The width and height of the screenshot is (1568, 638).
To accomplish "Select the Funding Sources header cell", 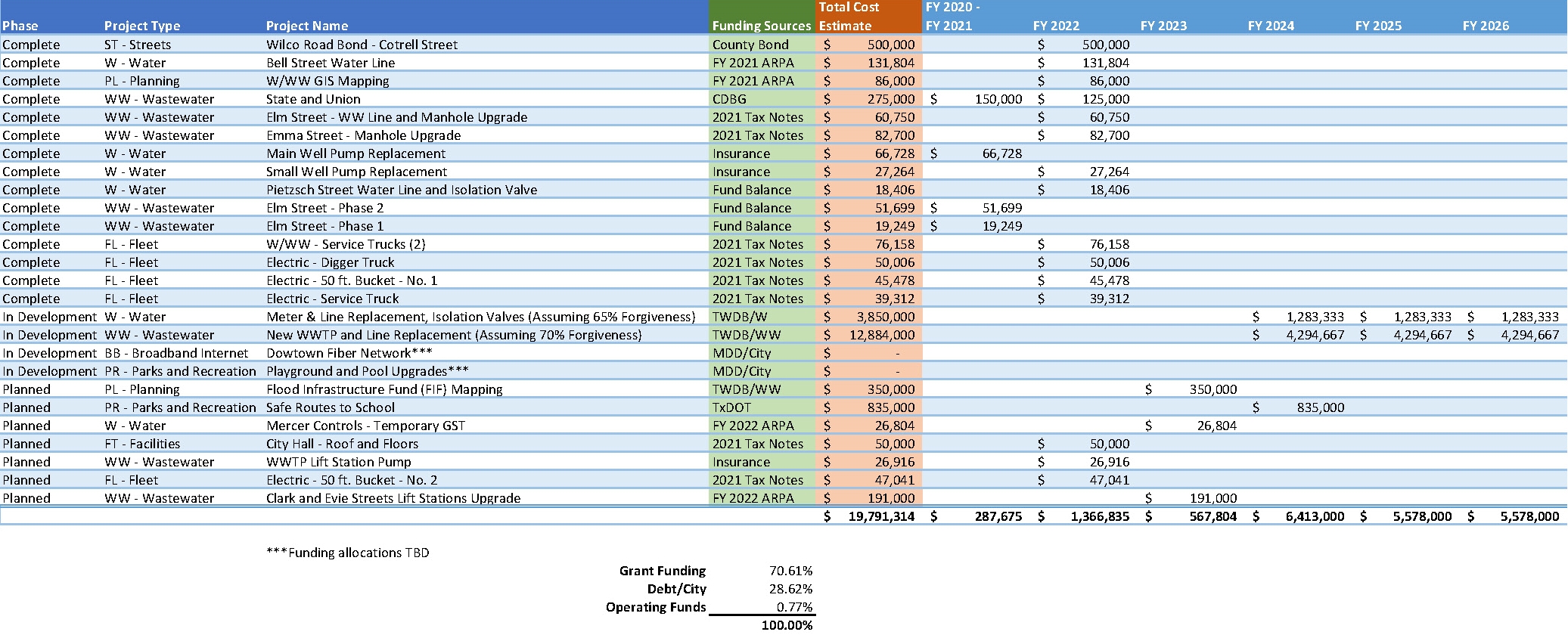I will click(x=762, y=26).
